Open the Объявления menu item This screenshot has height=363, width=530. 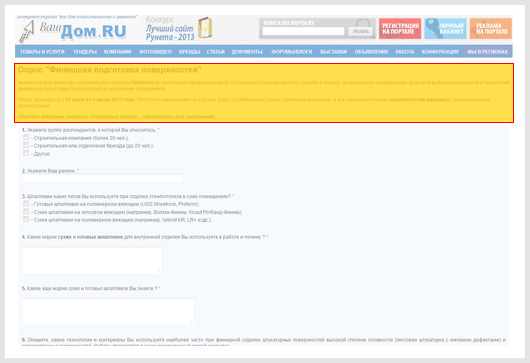coord(371,52)
